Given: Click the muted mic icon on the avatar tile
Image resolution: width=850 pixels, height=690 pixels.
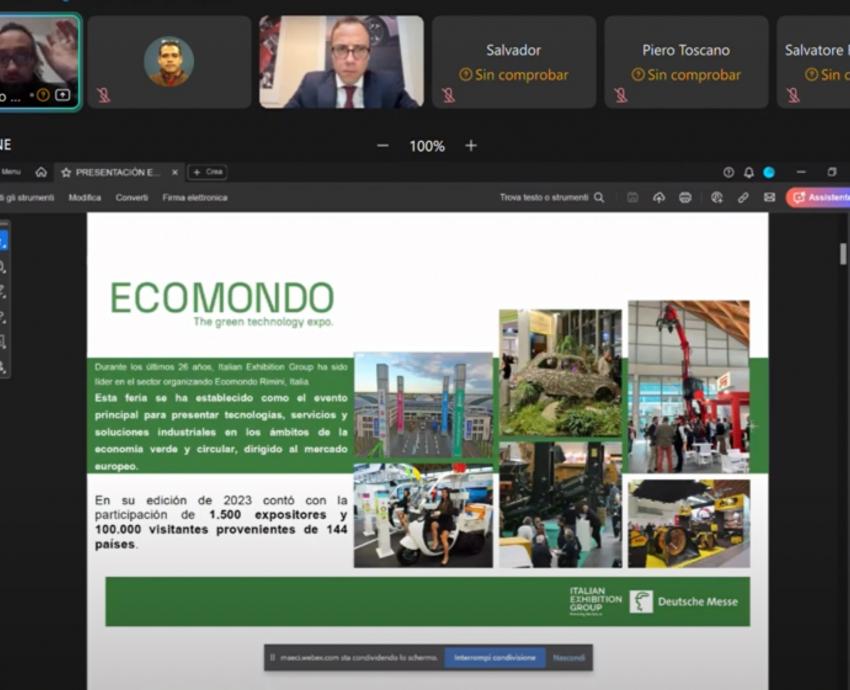Looking at the screenshot, I should coord(103,95).
